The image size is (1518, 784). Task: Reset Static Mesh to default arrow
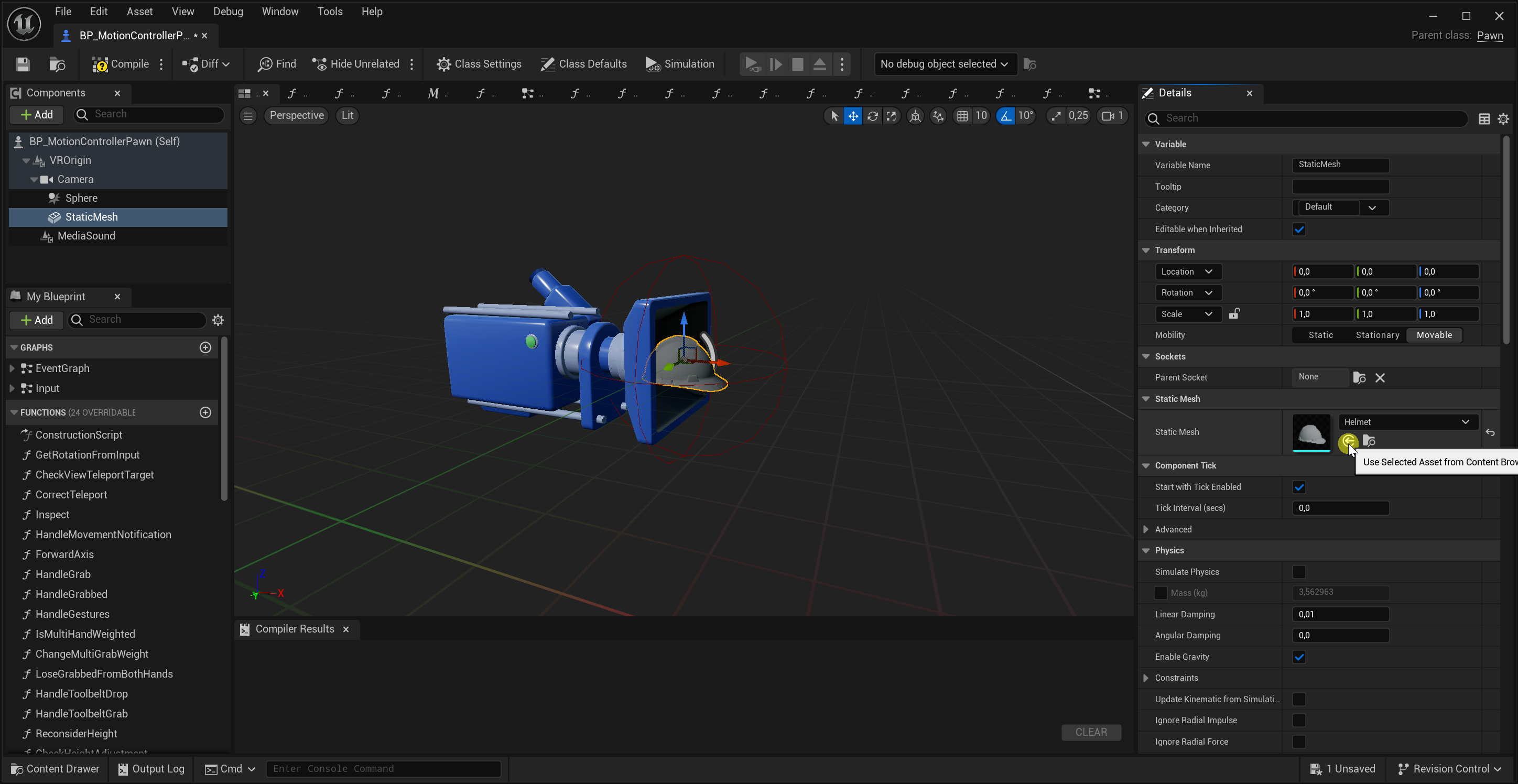pos(1490,433)
